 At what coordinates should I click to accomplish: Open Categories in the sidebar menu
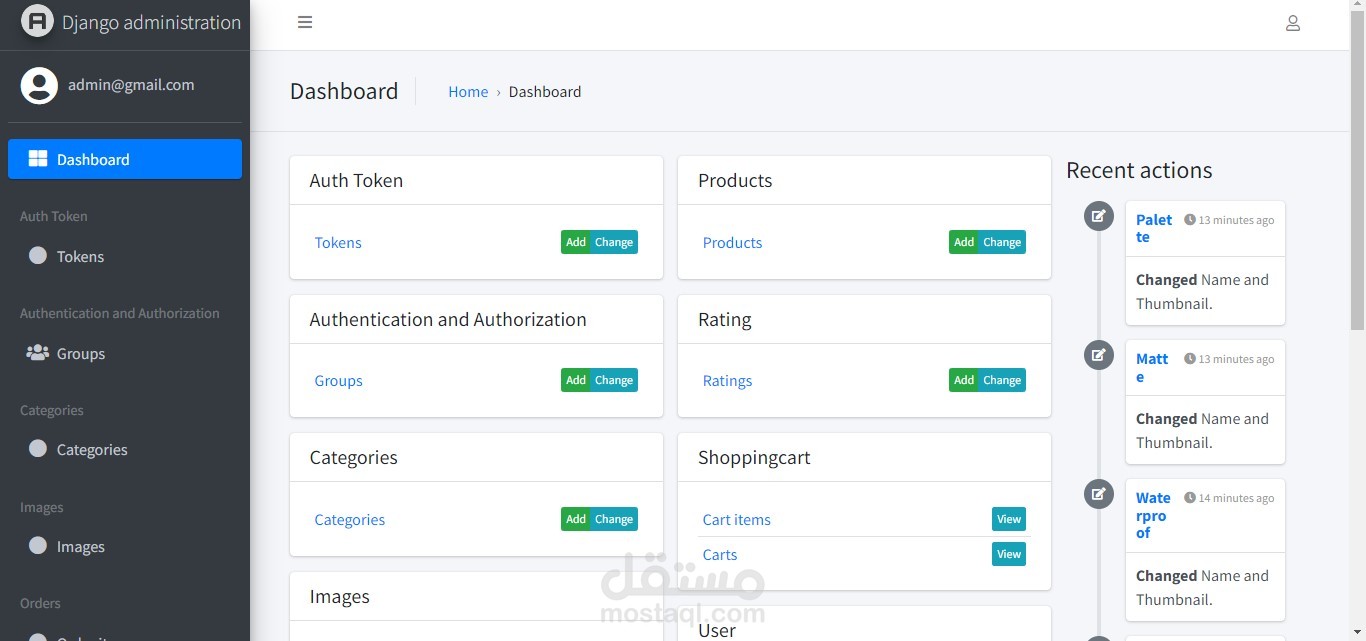tap(91, 450)
